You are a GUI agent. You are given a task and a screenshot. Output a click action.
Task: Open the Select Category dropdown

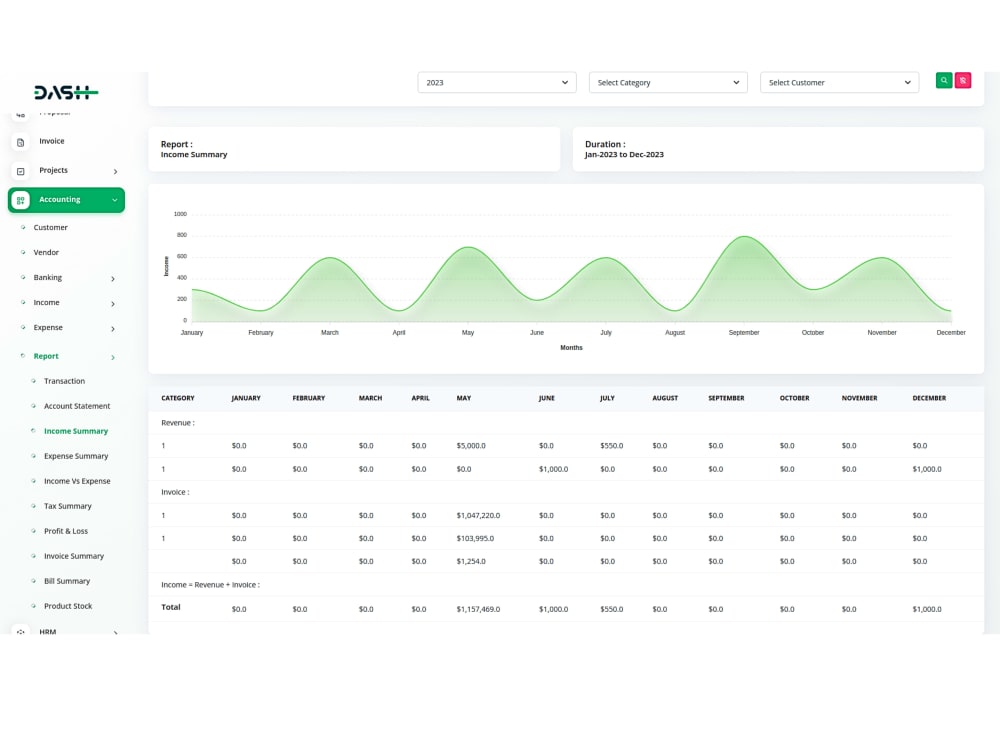[x=668, y=82]
